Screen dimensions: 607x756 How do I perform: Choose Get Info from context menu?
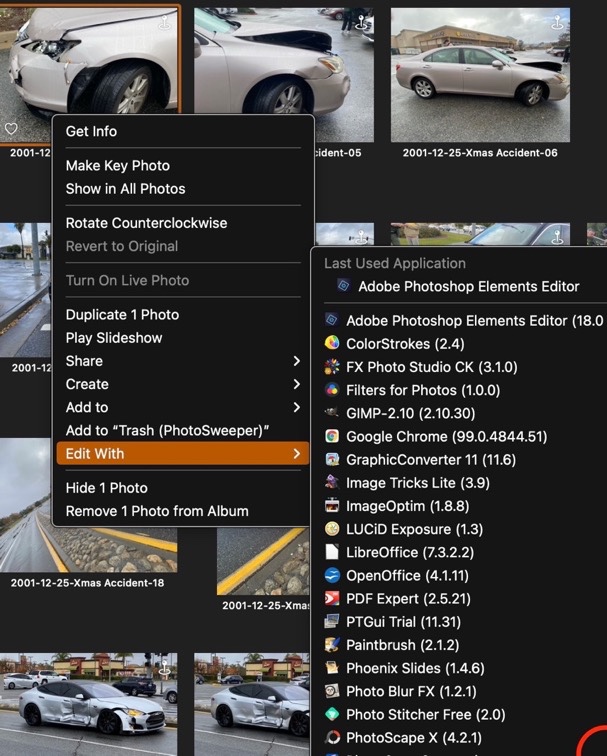(183, 131)
